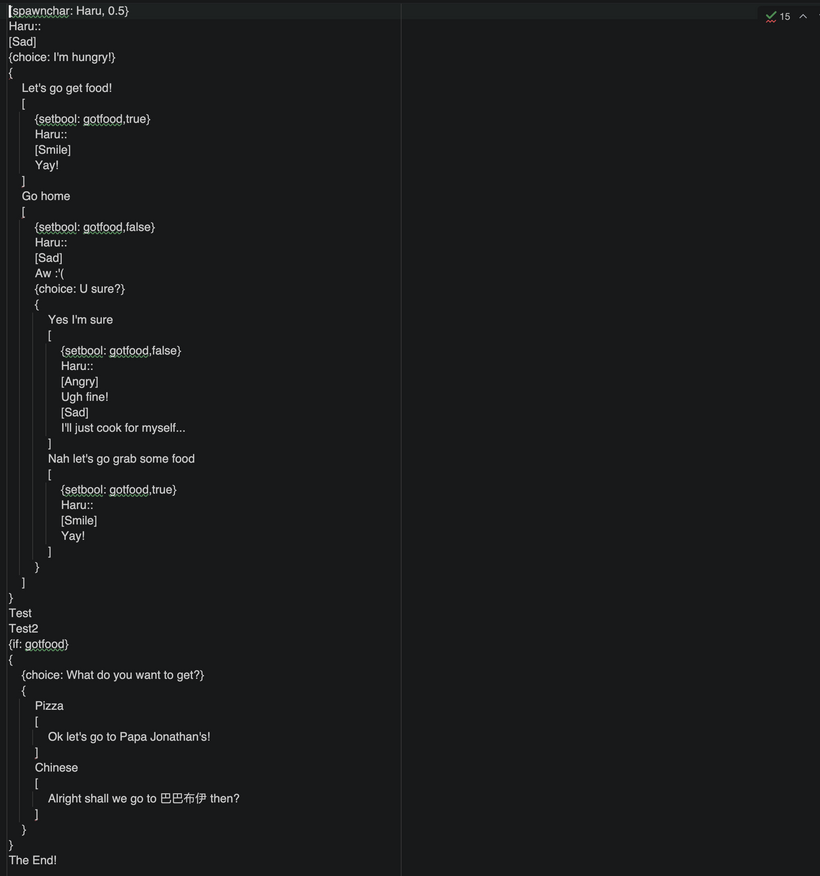
Task: Place cursor on the spawnchar Haru line
Action: [x=70, y=11]
